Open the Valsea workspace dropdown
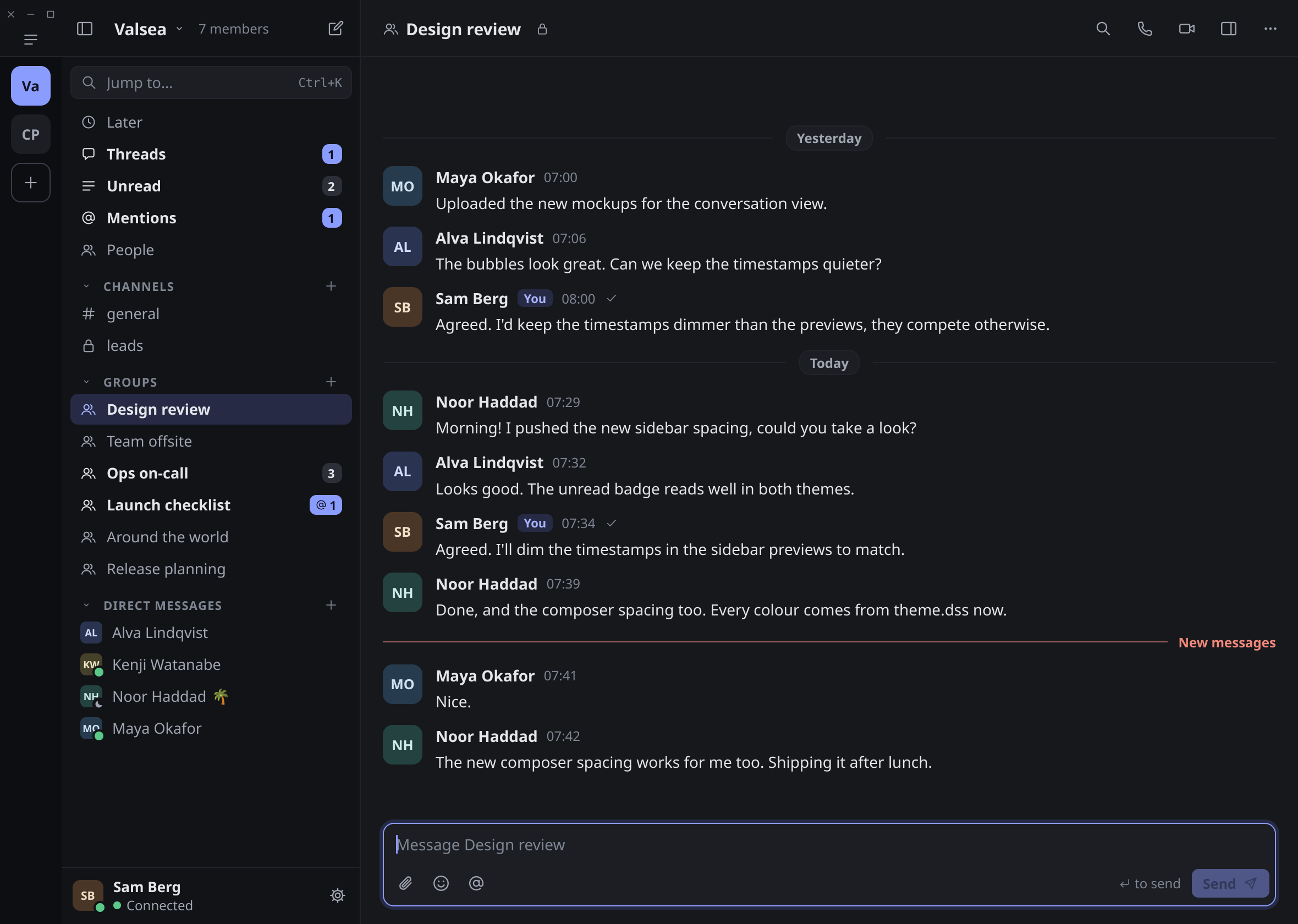The width and height of the screenshot is (1298, 924). (x=148, y=29)
